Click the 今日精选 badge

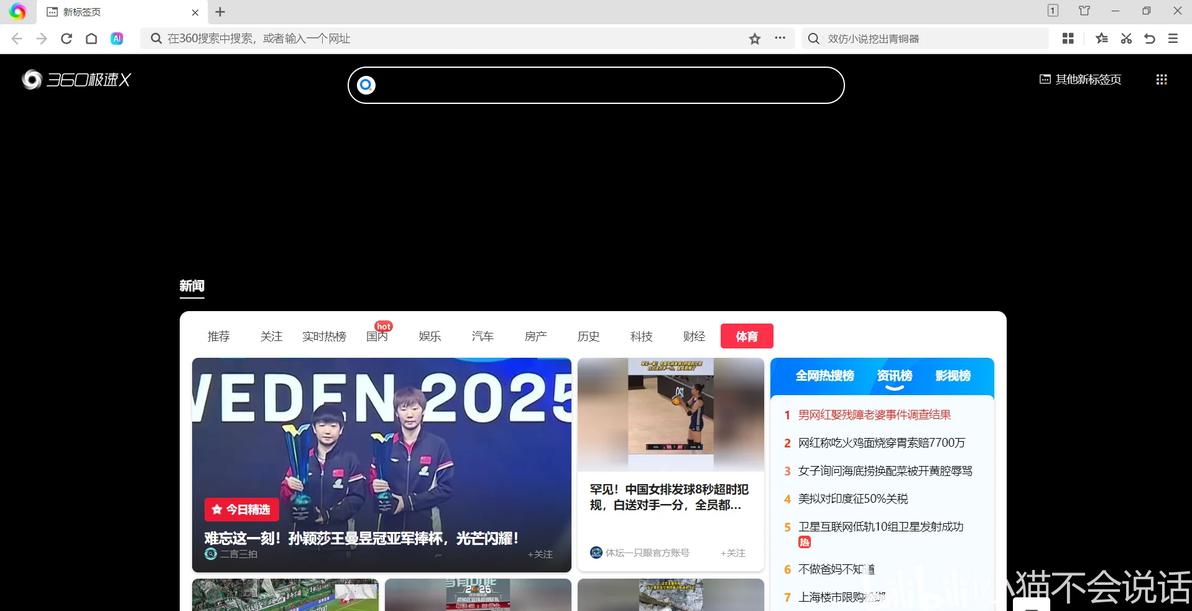[x=242, y=509]
